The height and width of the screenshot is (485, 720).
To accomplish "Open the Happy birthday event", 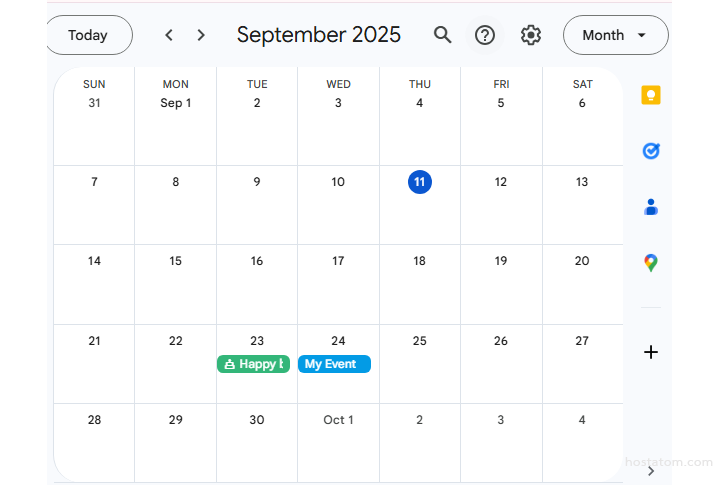I will pos(253,364).
